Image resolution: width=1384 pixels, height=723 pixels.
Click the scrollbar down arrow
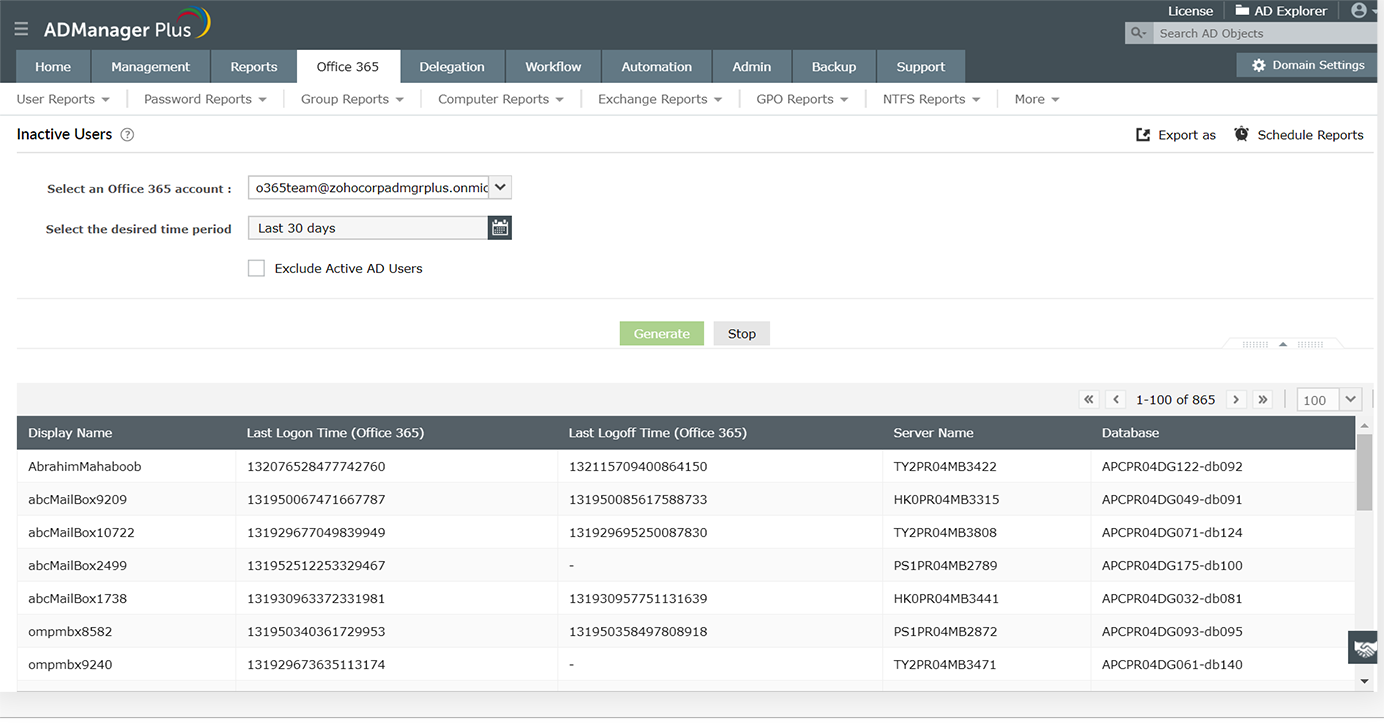point(1365,681)
